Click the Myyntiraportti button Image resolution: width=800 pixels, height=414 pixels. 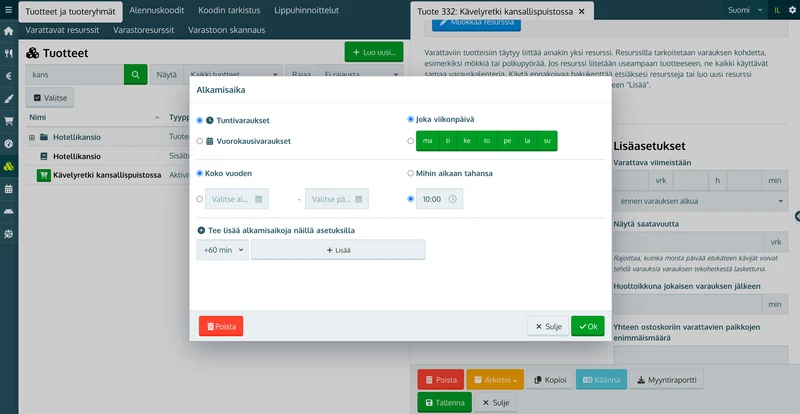pyautogui.click(x=667, y=380)
